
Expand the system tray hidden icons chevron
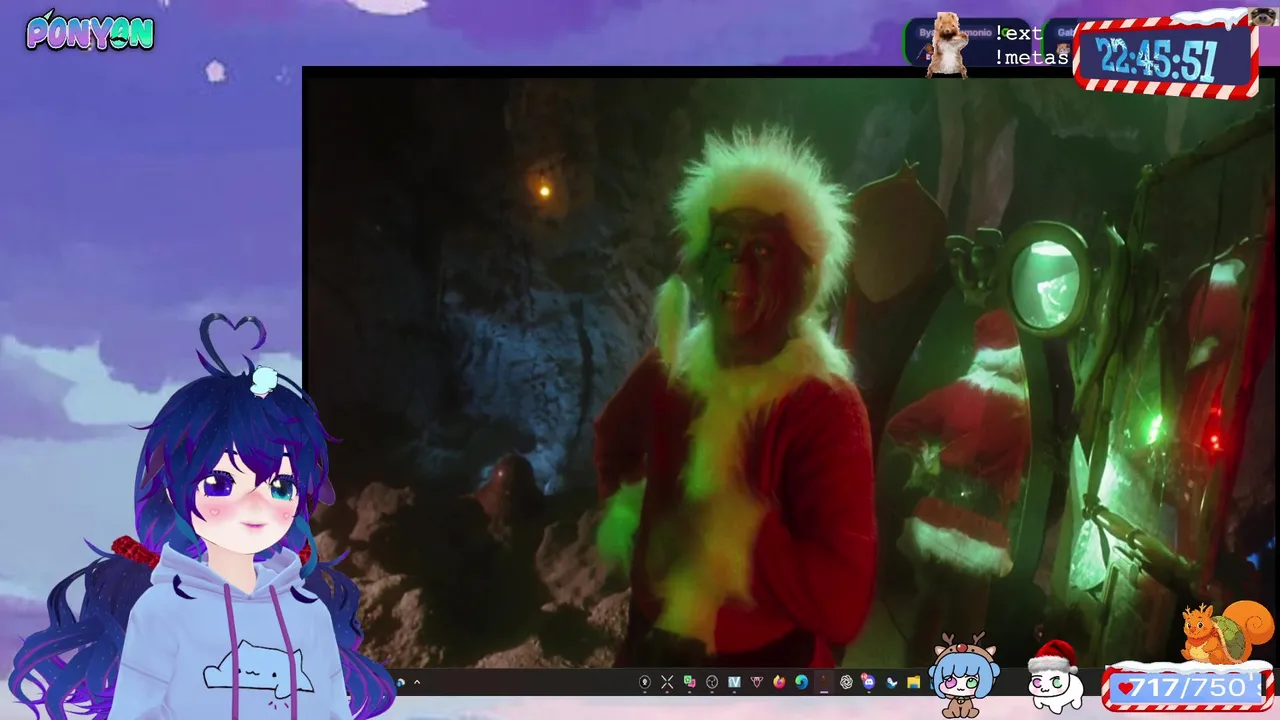click(417, 682)
